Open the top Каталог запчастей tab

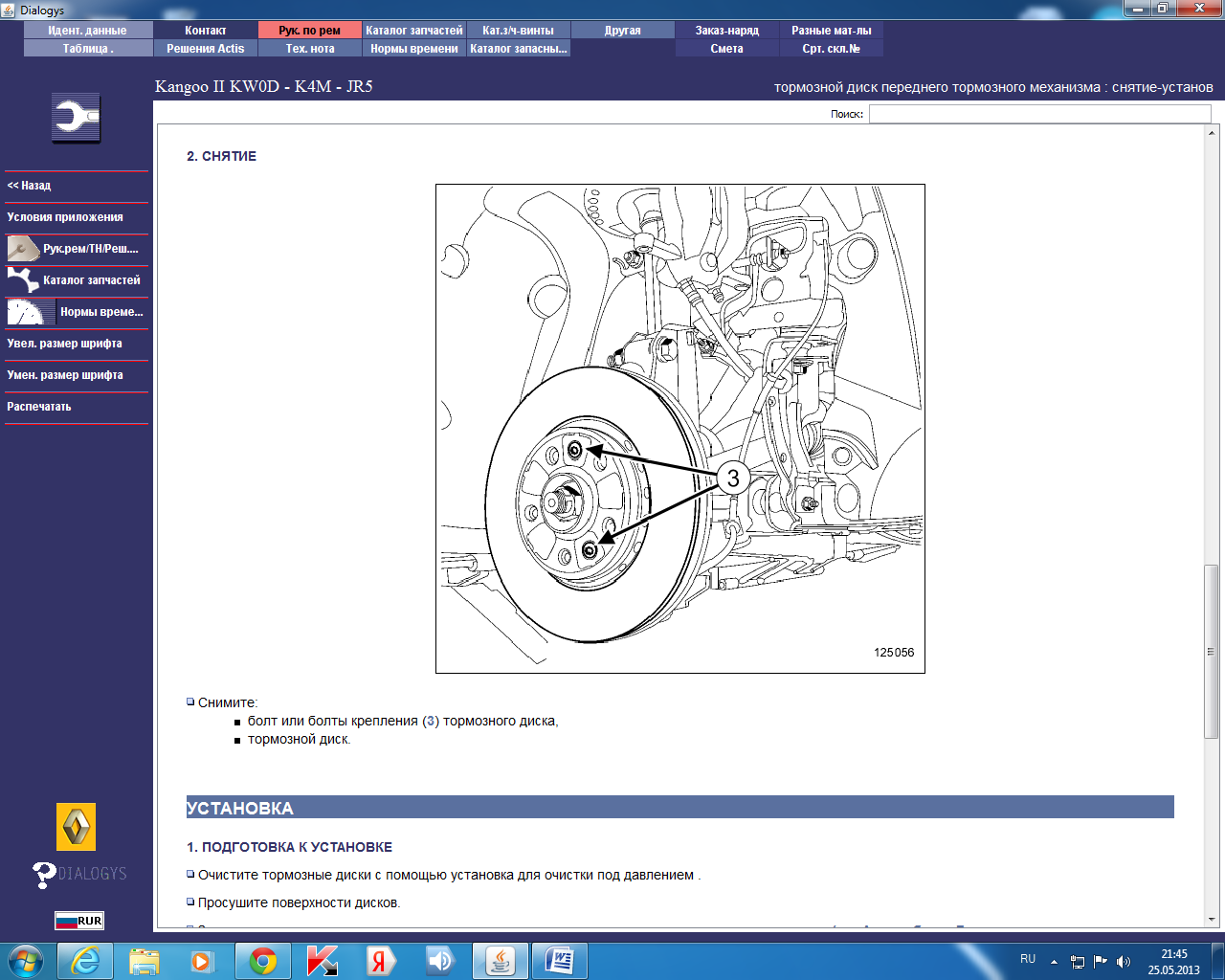pyautogui.click(x=414, y=31)
